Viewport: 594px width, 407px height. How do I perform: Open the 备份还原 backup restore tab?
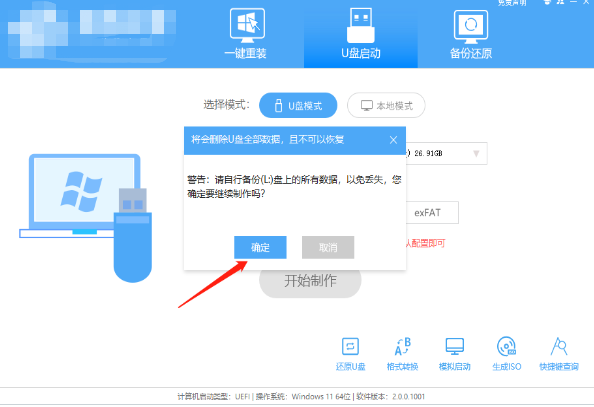[471, 34]
